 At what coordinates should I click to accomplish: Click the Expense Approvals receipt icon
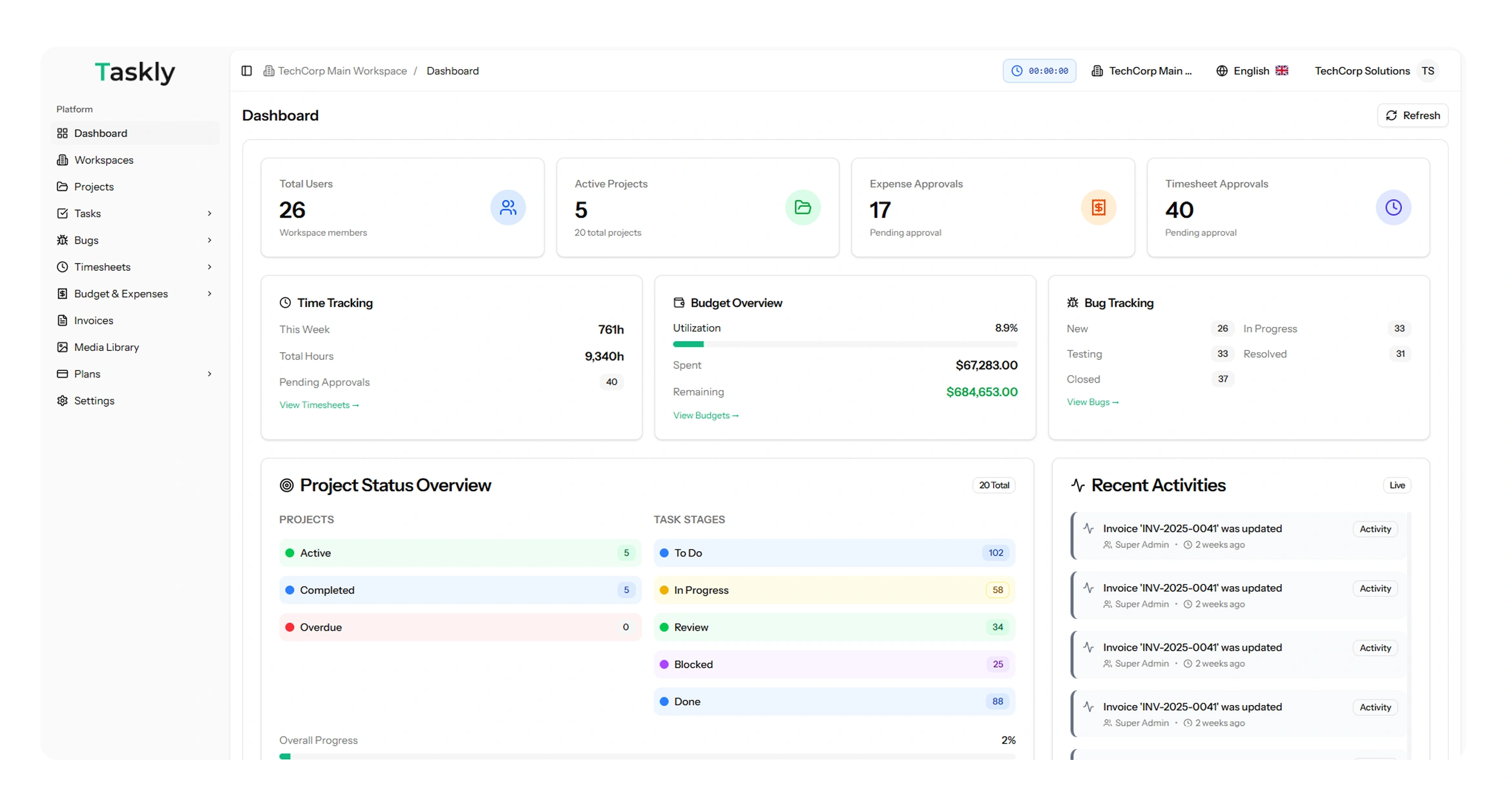[x=1098, y=207]
